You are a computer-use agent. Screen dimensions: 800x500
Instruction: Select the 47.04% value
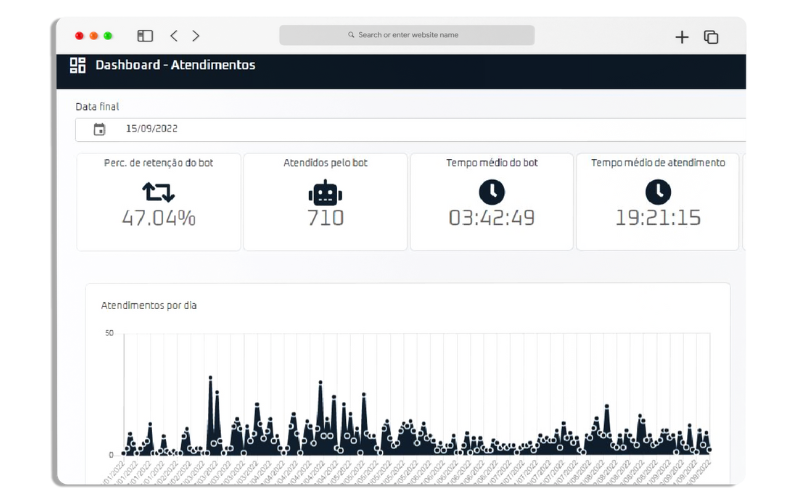pos(159,218)
